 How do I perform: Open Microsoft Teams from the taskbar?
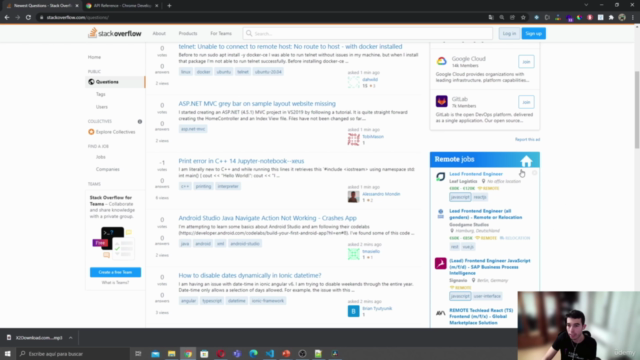pos(237,353)
